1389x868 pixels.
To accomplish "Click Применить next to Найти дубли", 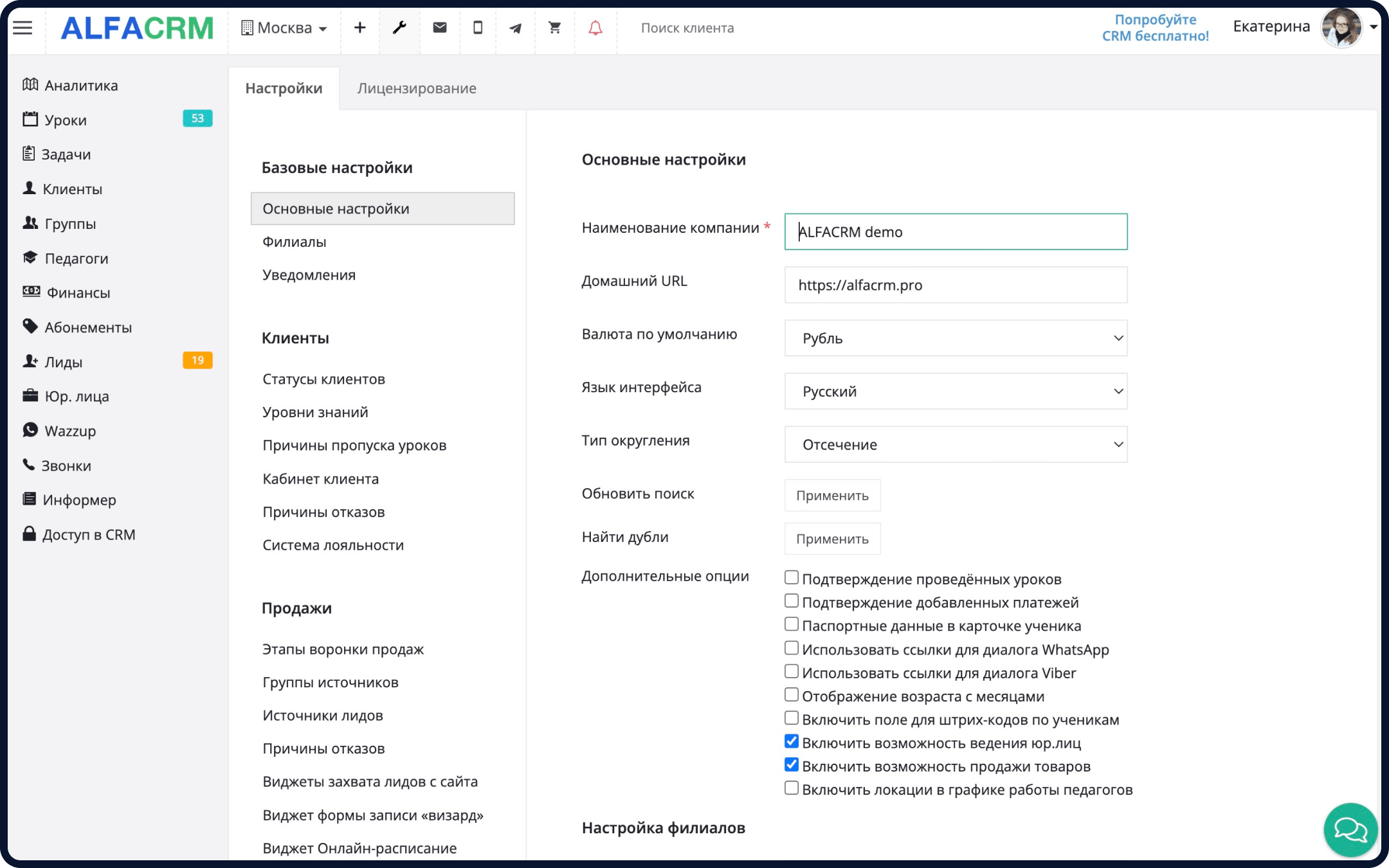I will click(x=832, y=539).
